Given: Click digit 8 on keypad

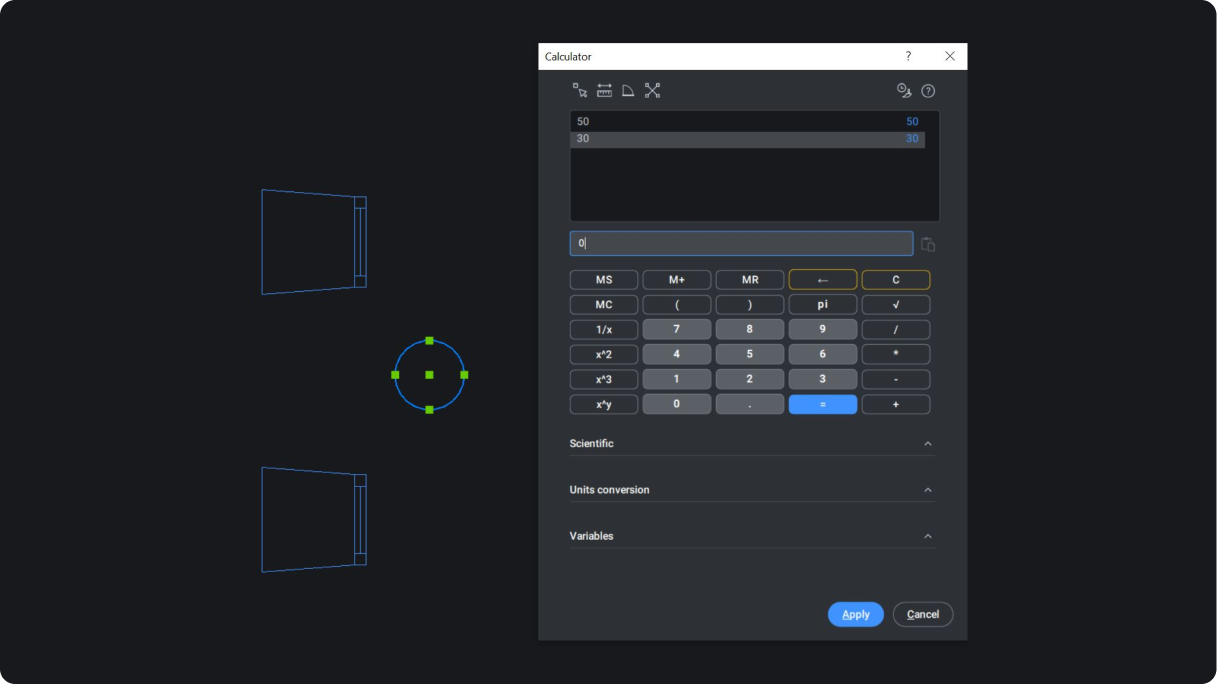Looking at the screenshot, I should 750,330.
